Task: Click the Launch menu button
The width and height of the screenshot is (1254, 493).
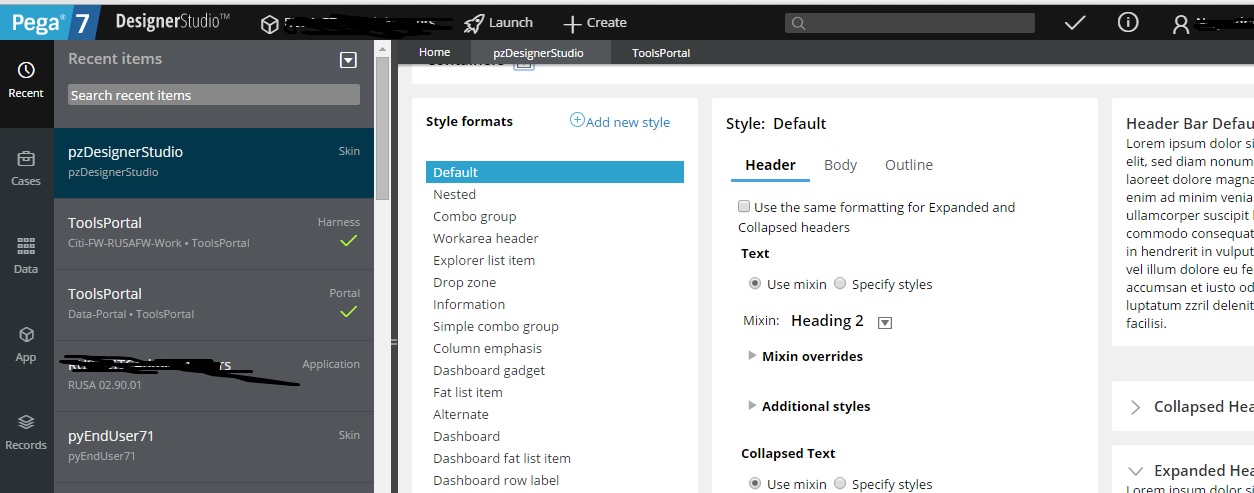Action: coord(499,22)
